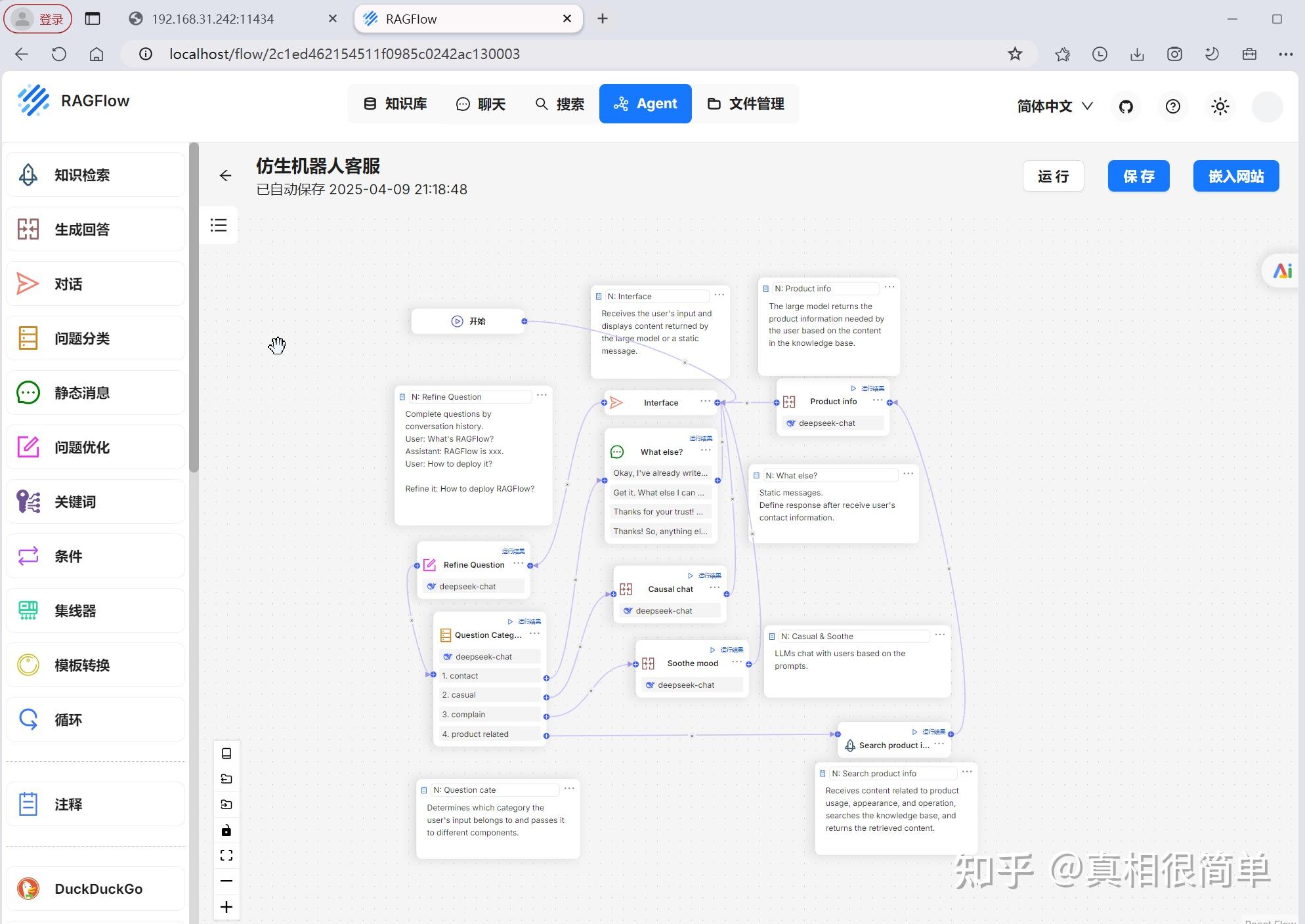1305x924 pixels.
Task: Go to the 文件管理 file management tab
Action: tap(746, 104)
